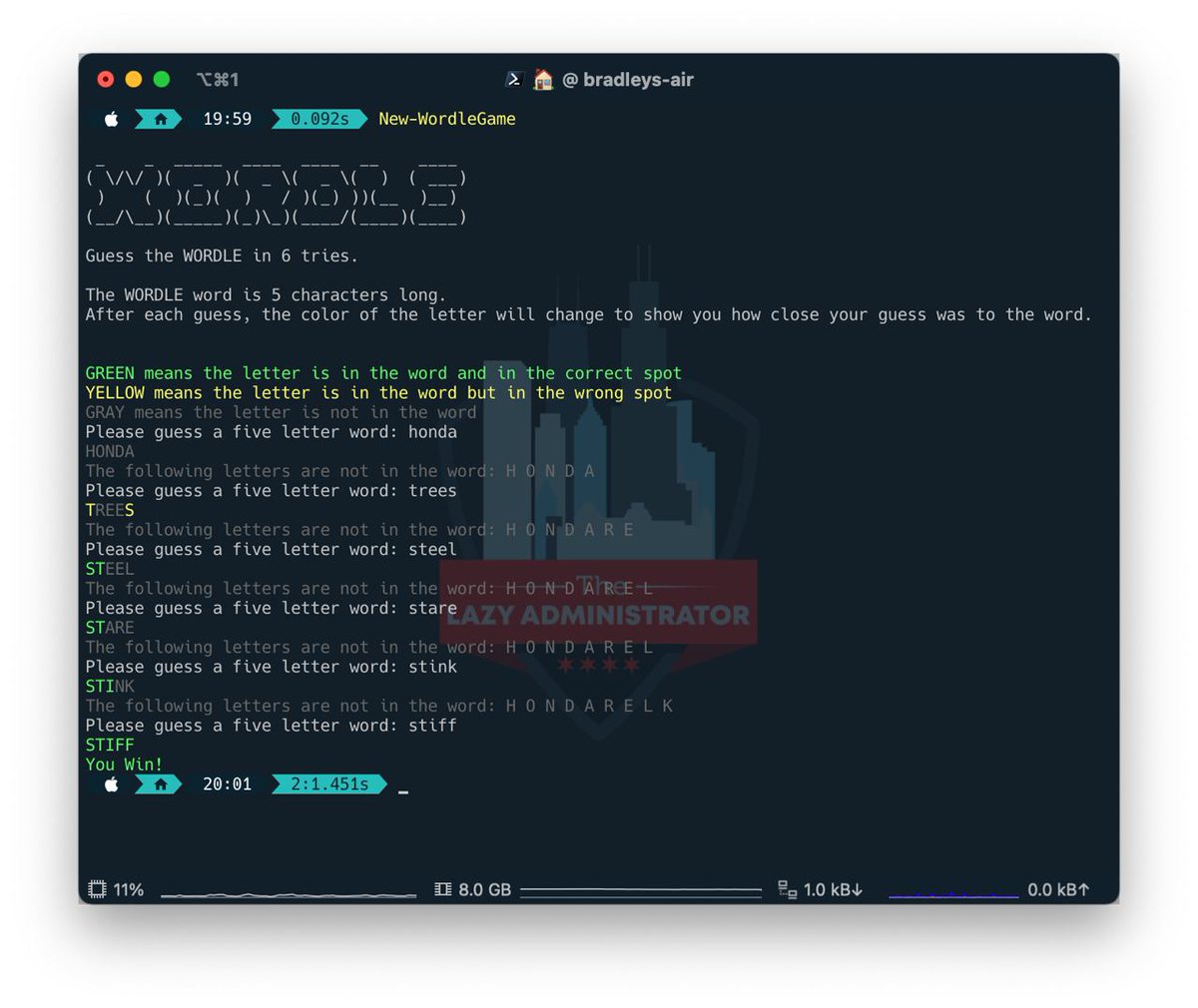Click the 19:59 timestamp in the prompt
Image resolution: width=1198 pixels, height=1008 pixels.
228,119
